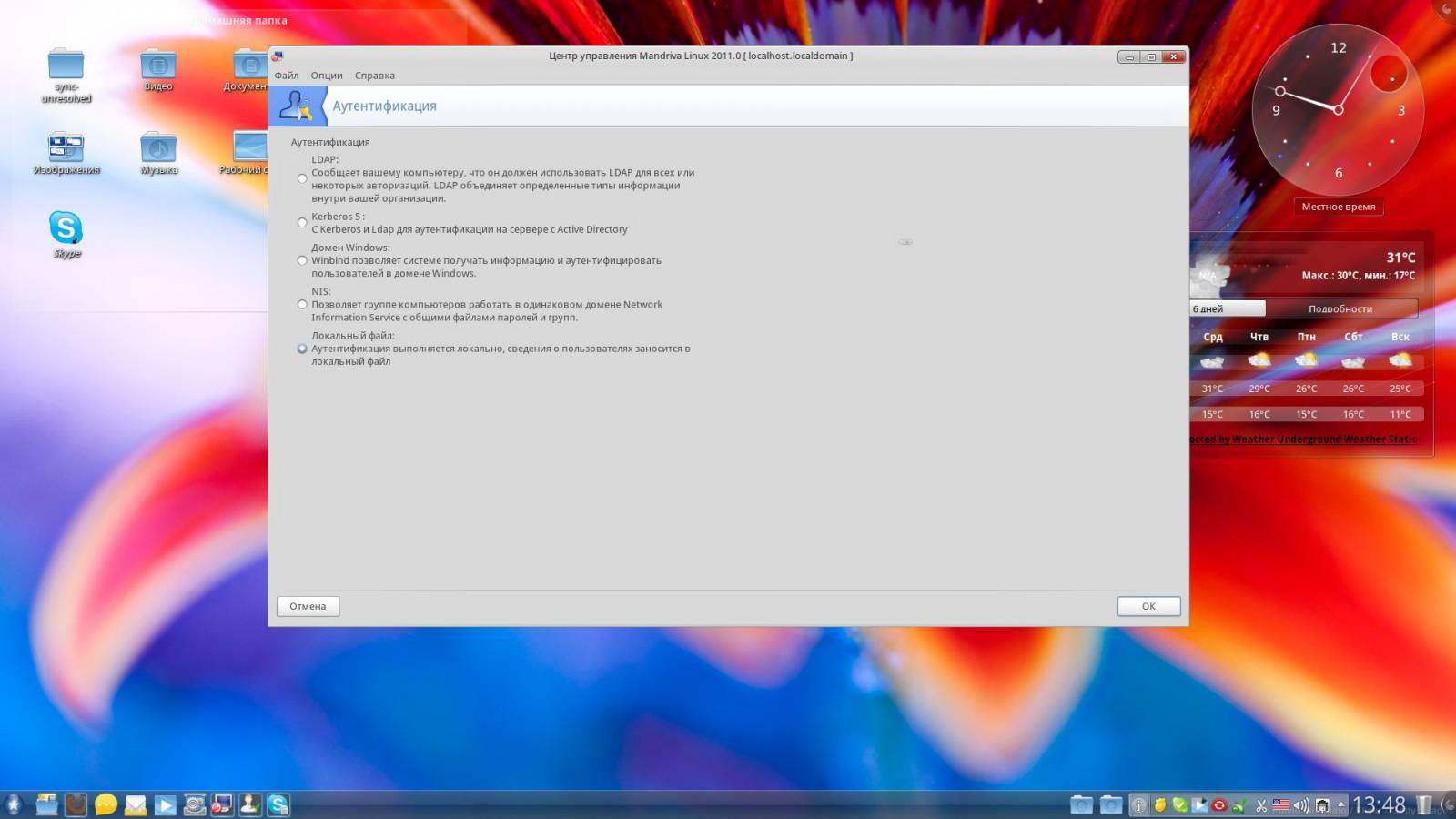Viewport: 1456px width, 819px height.
Task: Launch Skype from the desktop icon
Action: 66,234
